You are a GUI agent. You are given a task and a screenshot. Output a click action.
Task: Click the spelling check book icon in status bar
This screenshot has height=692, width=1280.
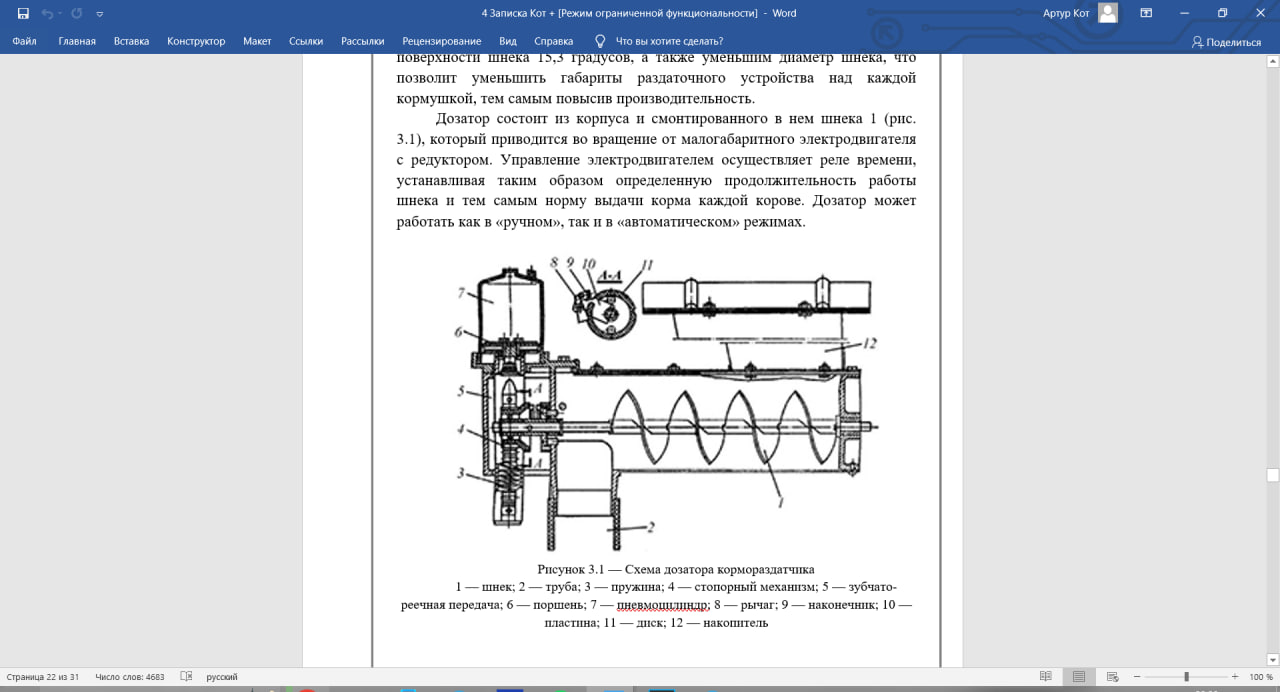[x=186, y=677]
